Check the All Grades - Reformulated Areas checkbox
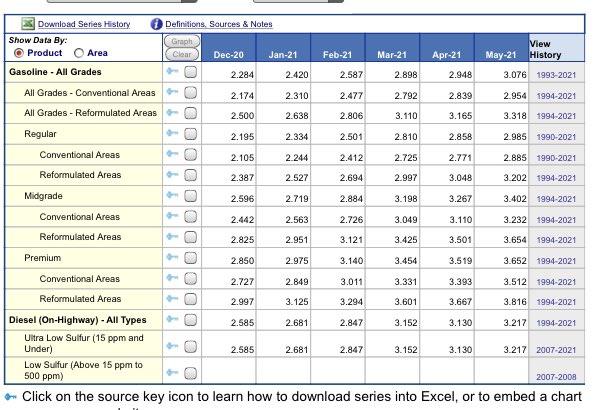The width and height of the screenshot is (609, 410). tap(190, 113)
